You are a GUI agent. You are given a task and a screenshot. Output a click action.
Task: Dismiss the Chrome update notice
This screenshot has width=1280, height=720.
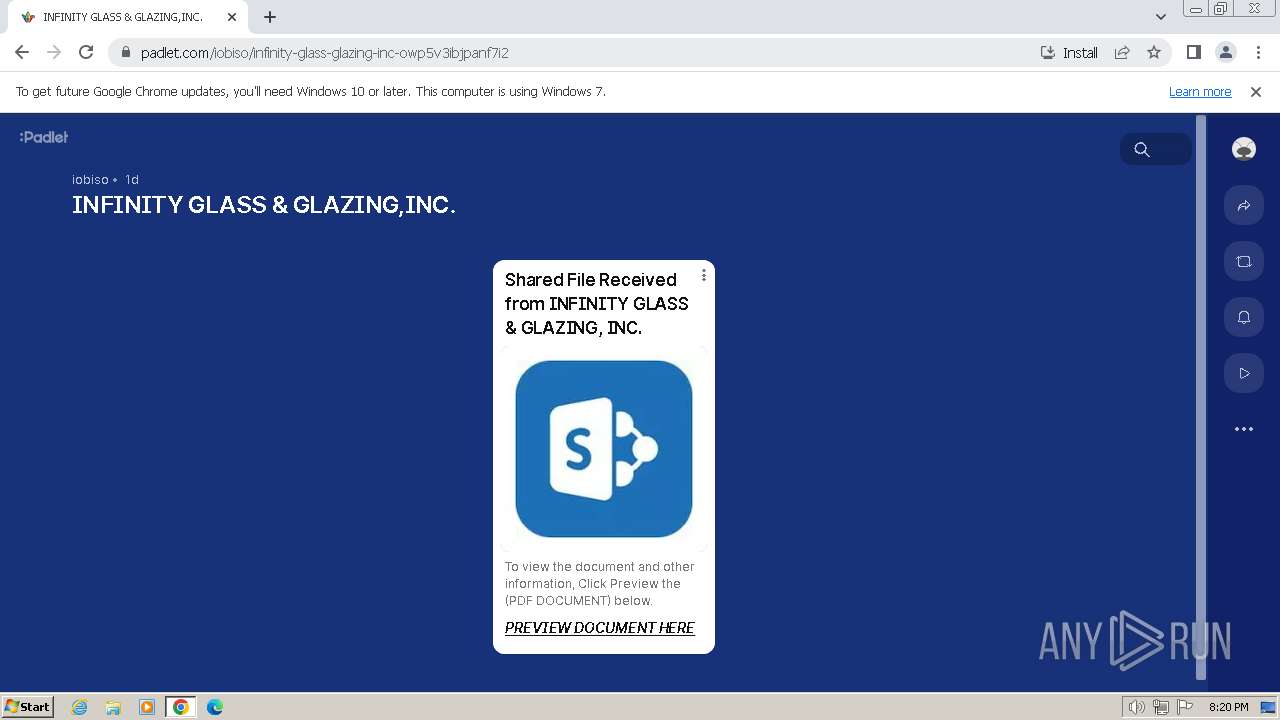pos(1256,92)
